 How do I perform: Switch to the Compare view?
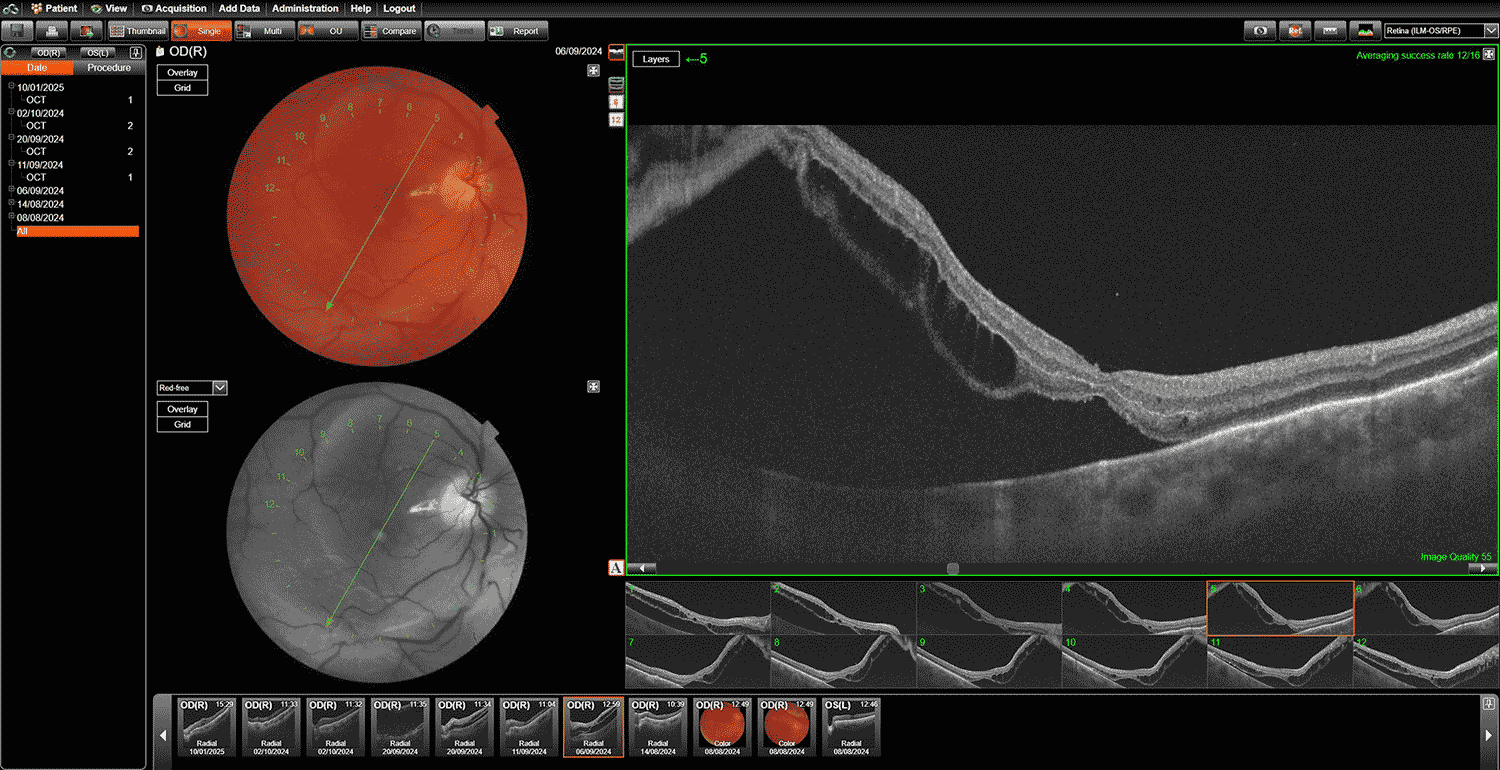pos(390,31)
